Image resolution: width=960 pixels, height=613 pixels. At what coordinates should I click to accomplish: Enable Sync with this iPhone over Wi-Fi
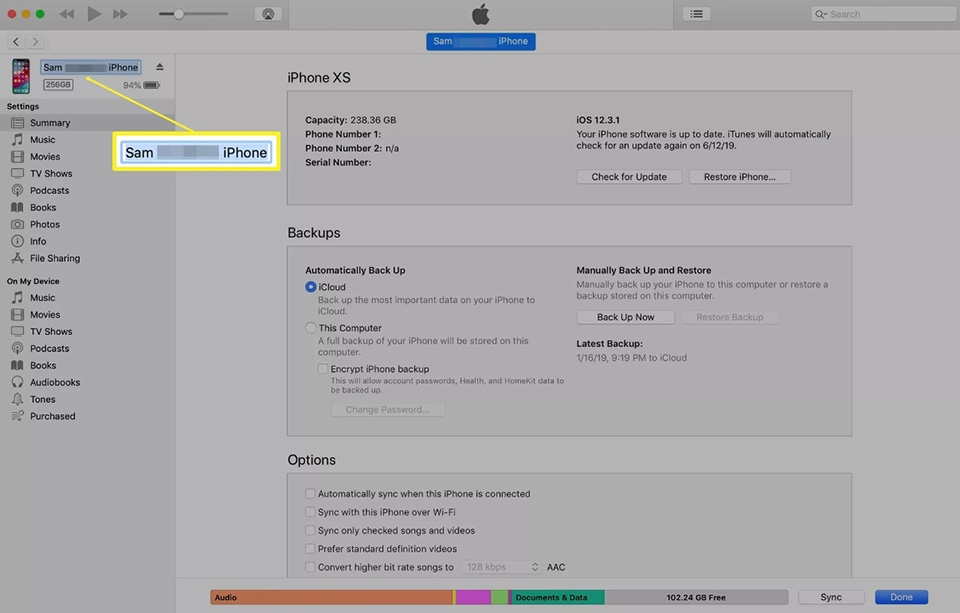(310, 512)
